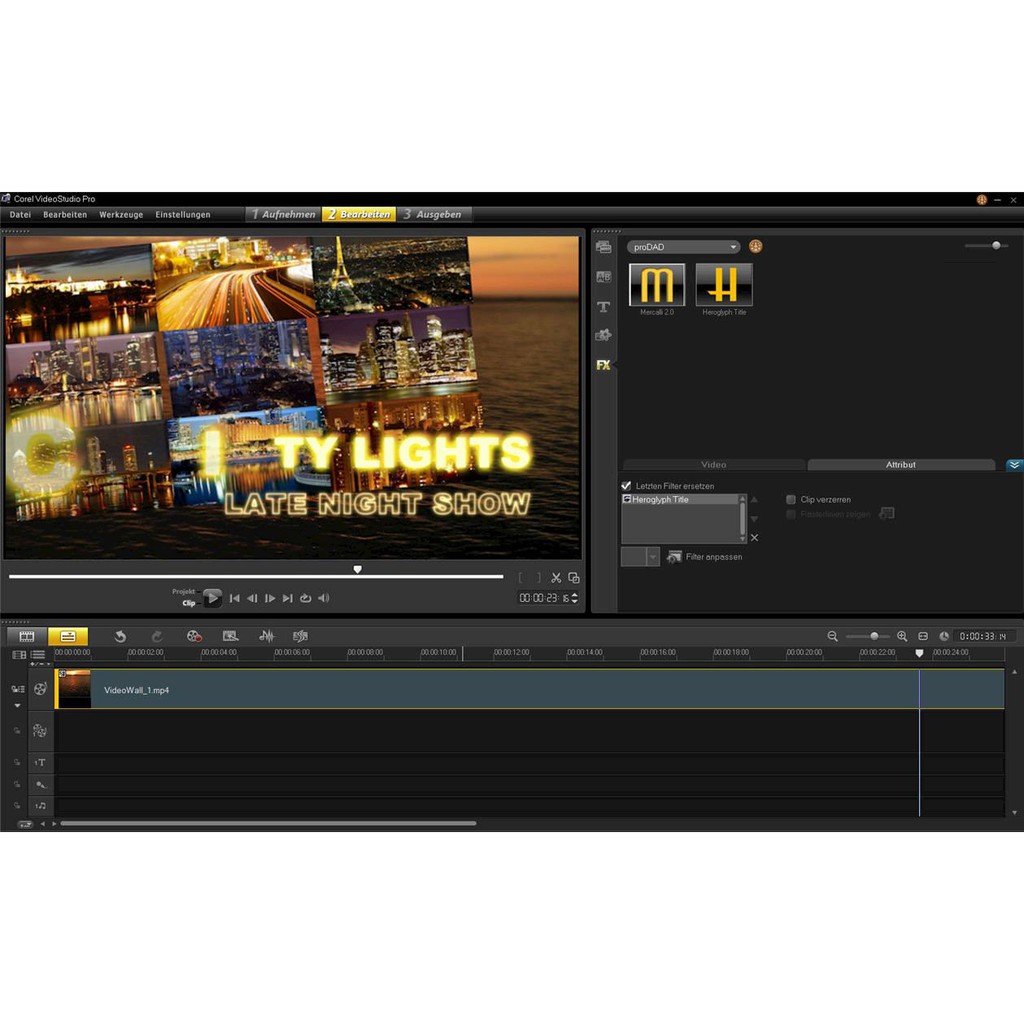Click the overlay track icon

(40, 731)
